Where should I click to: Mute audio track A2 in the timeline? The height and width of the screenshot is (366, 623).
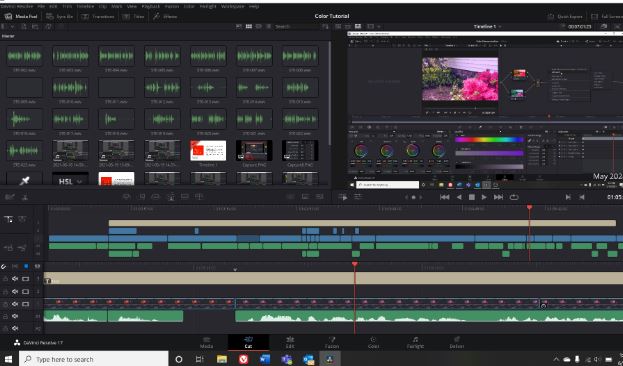pos(15,329)
